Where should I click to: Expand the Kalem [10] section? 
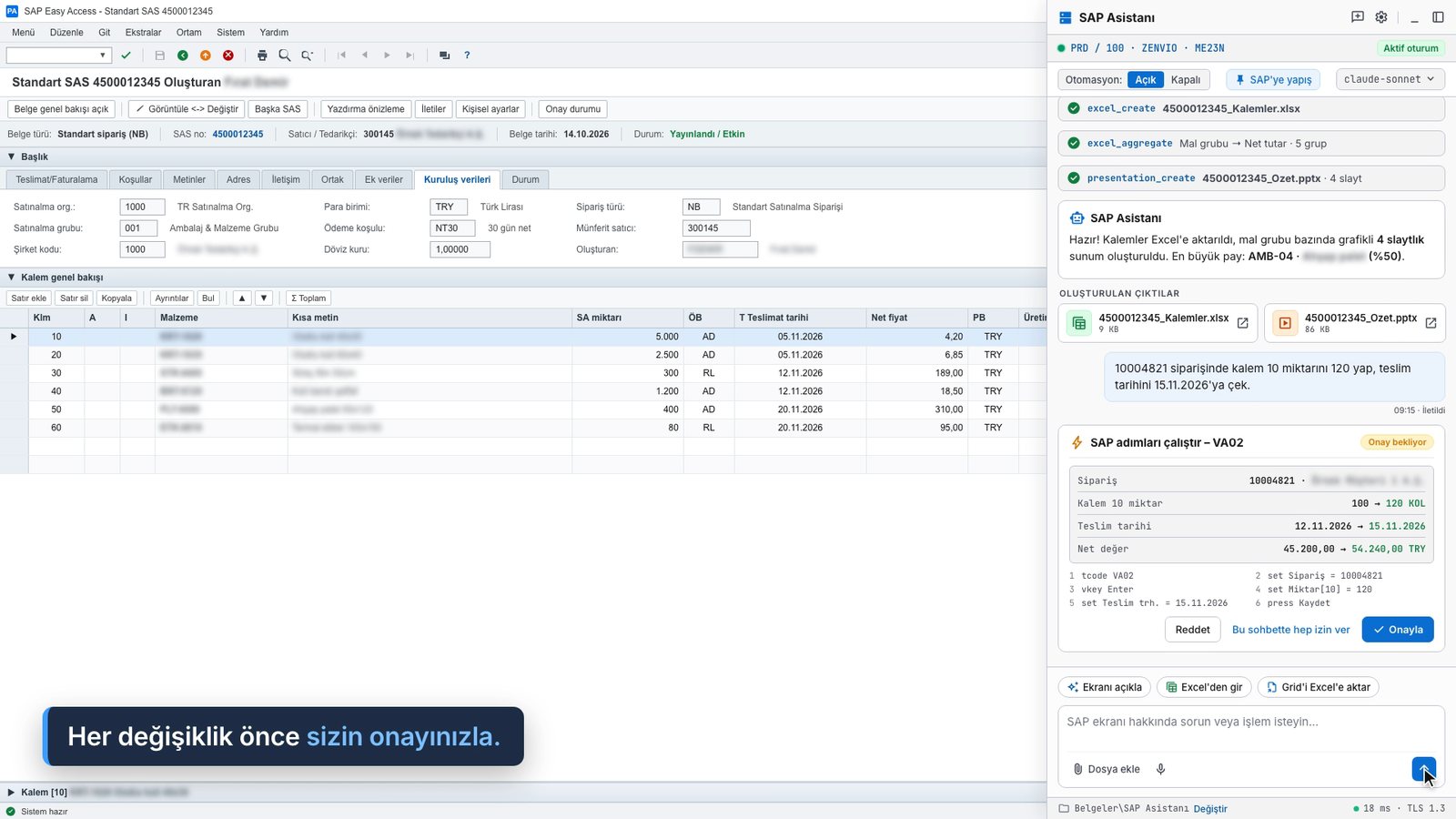[x=11, y=793]
